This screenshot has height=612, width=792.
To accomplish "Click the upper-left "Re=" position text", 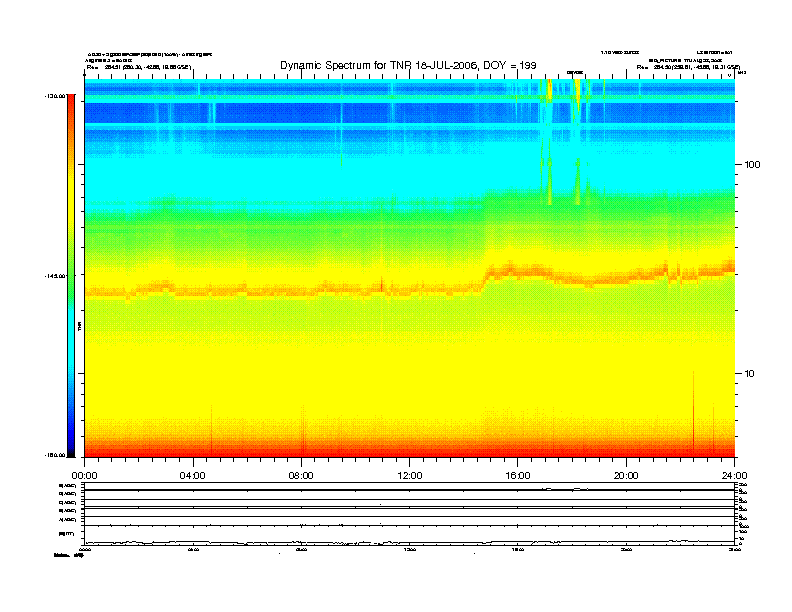I will click(138, 67).
